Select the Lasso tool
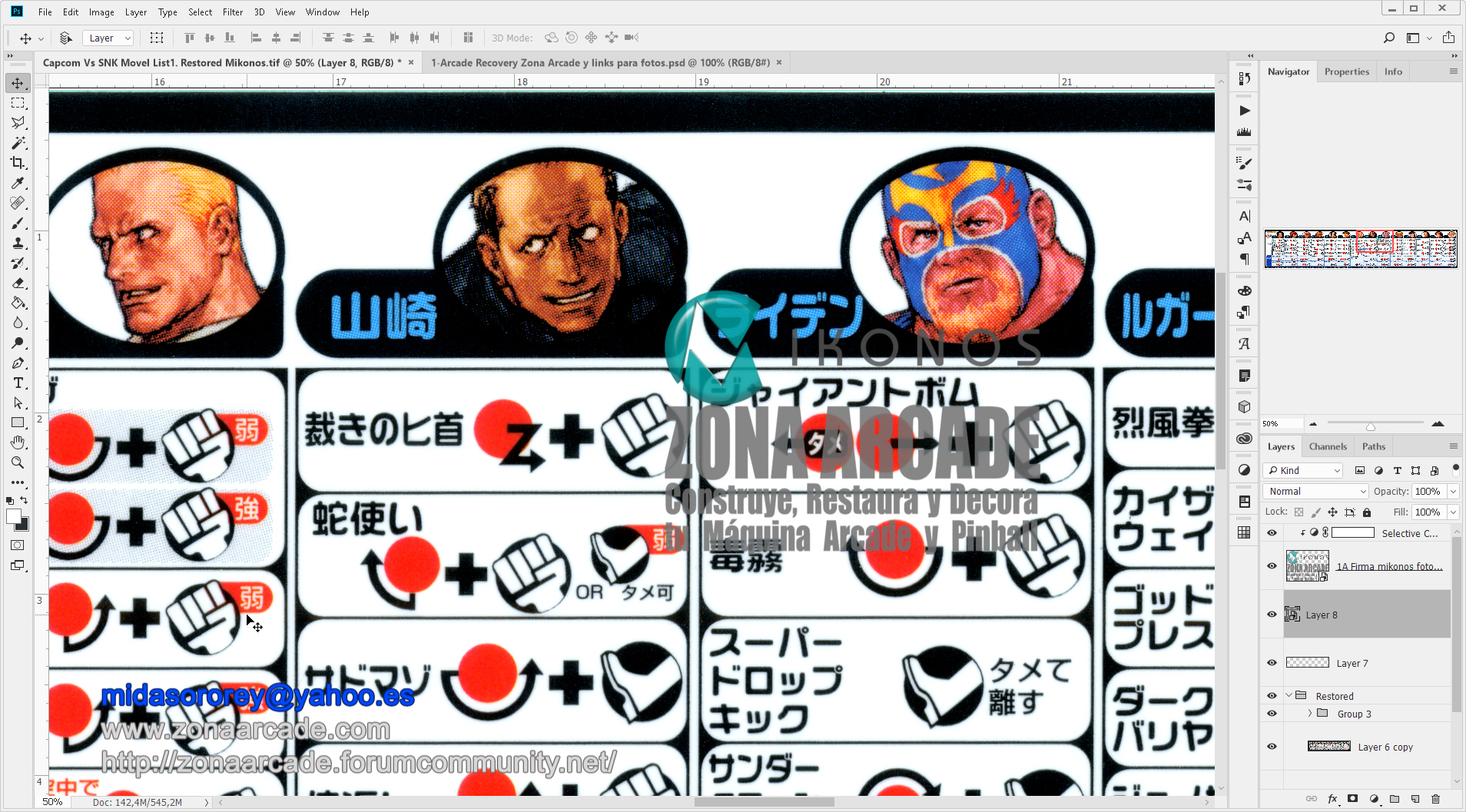Image resolution: width=1466 pixels, height=812 pixels. pos(18,122)
